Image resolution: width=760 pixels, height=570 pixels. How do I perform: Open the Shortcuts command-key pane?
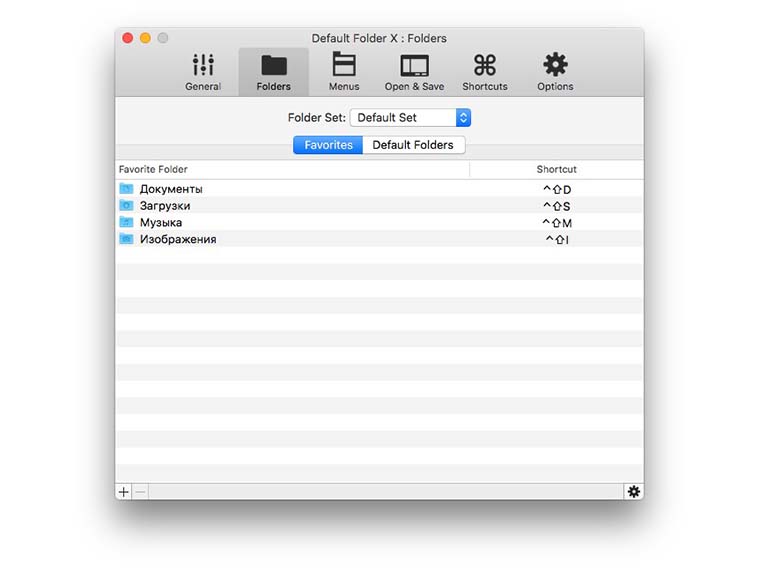(x=485, y=72)
